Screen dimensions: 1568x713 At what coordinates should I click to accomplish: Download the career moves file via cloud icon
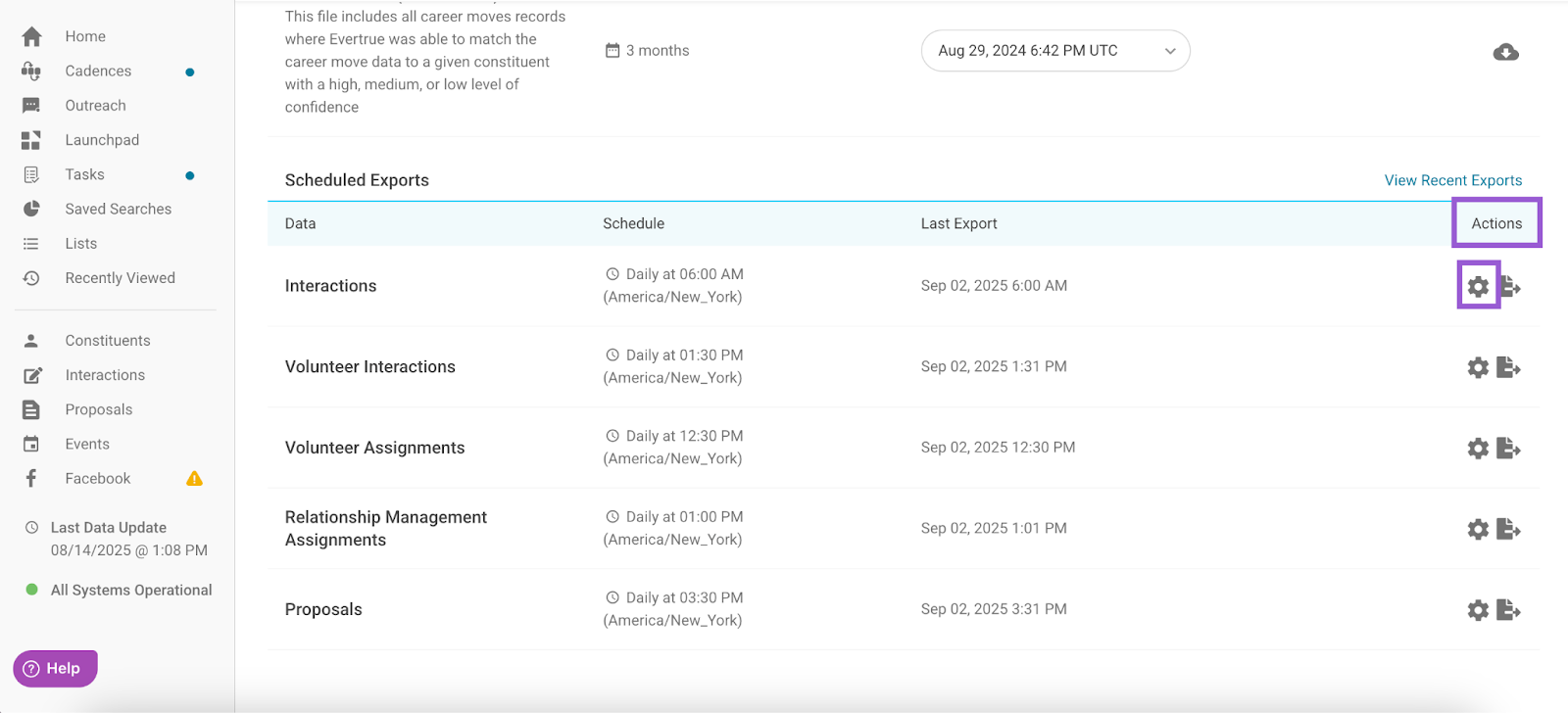tap(1505, 52)
